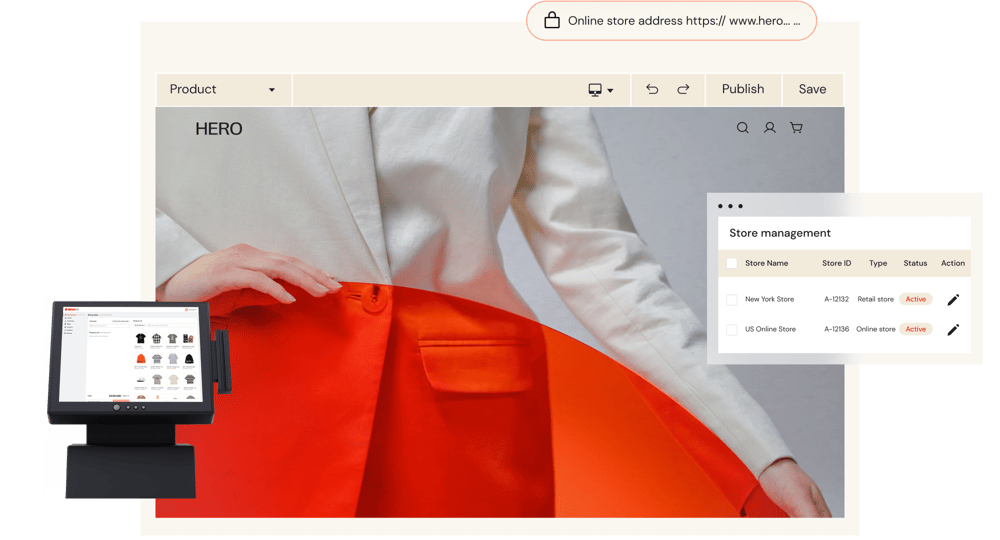This screenshot has width=1000, height=540.
Task: Click store ID A-12136
Action: point(836,329)
